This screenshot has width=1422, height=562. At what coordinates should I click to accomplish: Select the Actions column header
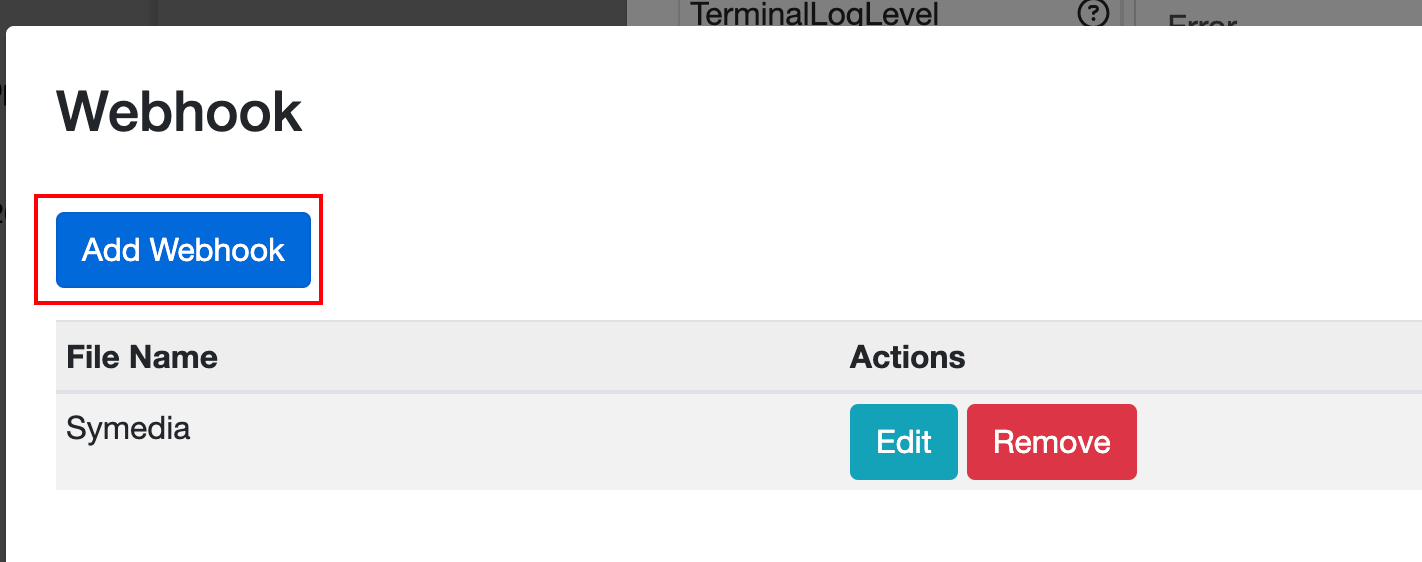tap(907, 357)
